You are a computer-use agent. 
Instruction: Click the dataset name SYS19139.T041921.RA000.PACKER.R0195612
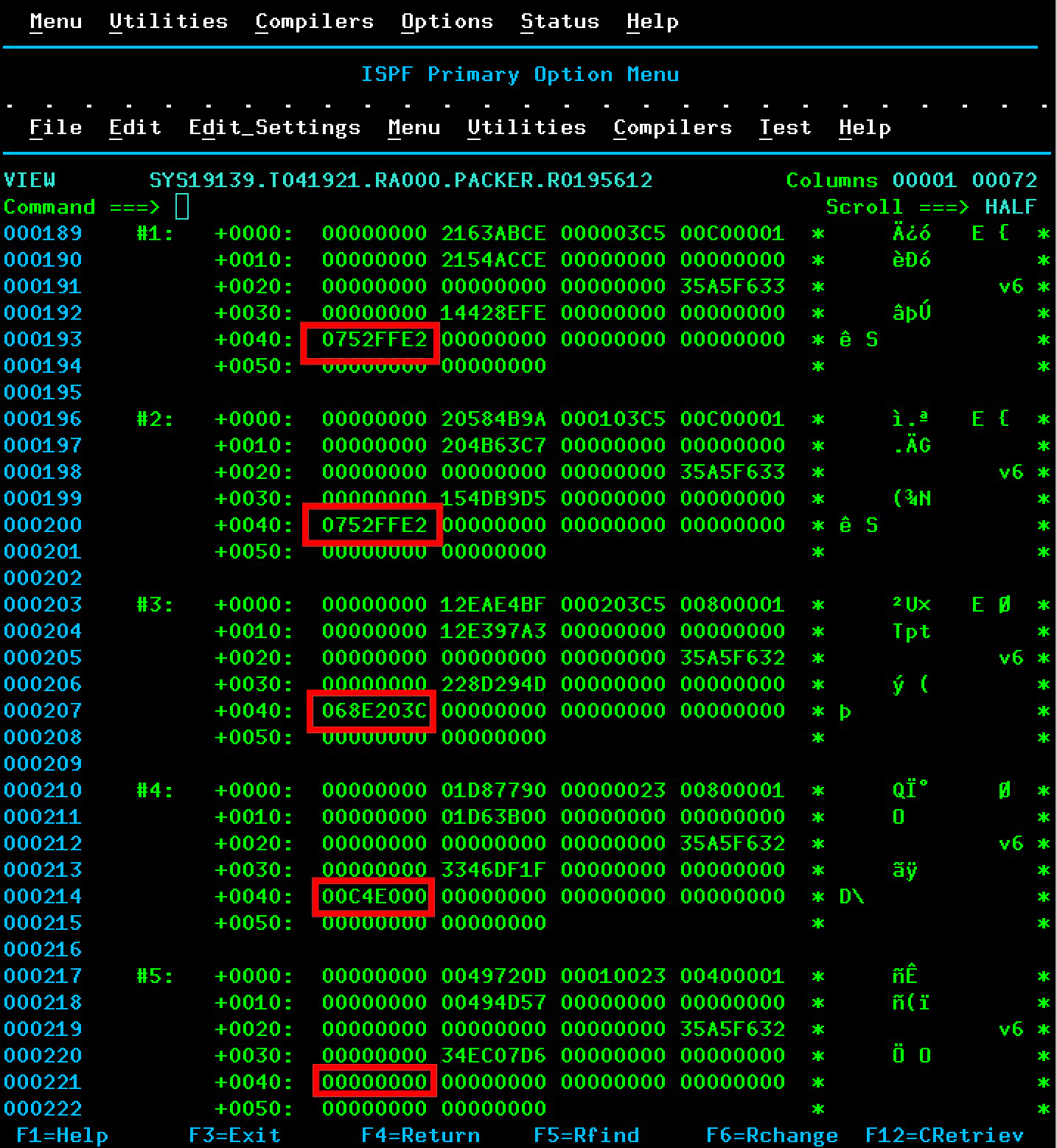(400, 181)
